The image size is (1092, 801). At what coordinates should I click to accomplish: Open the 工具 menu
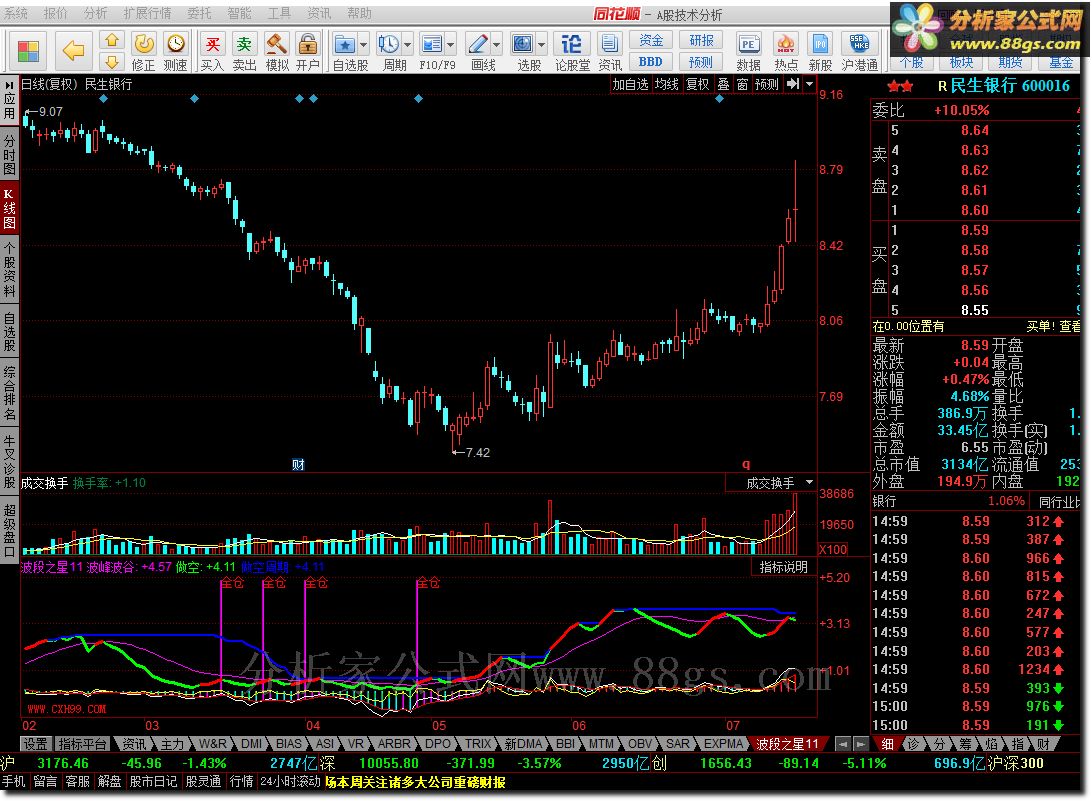tap(279, 13)
